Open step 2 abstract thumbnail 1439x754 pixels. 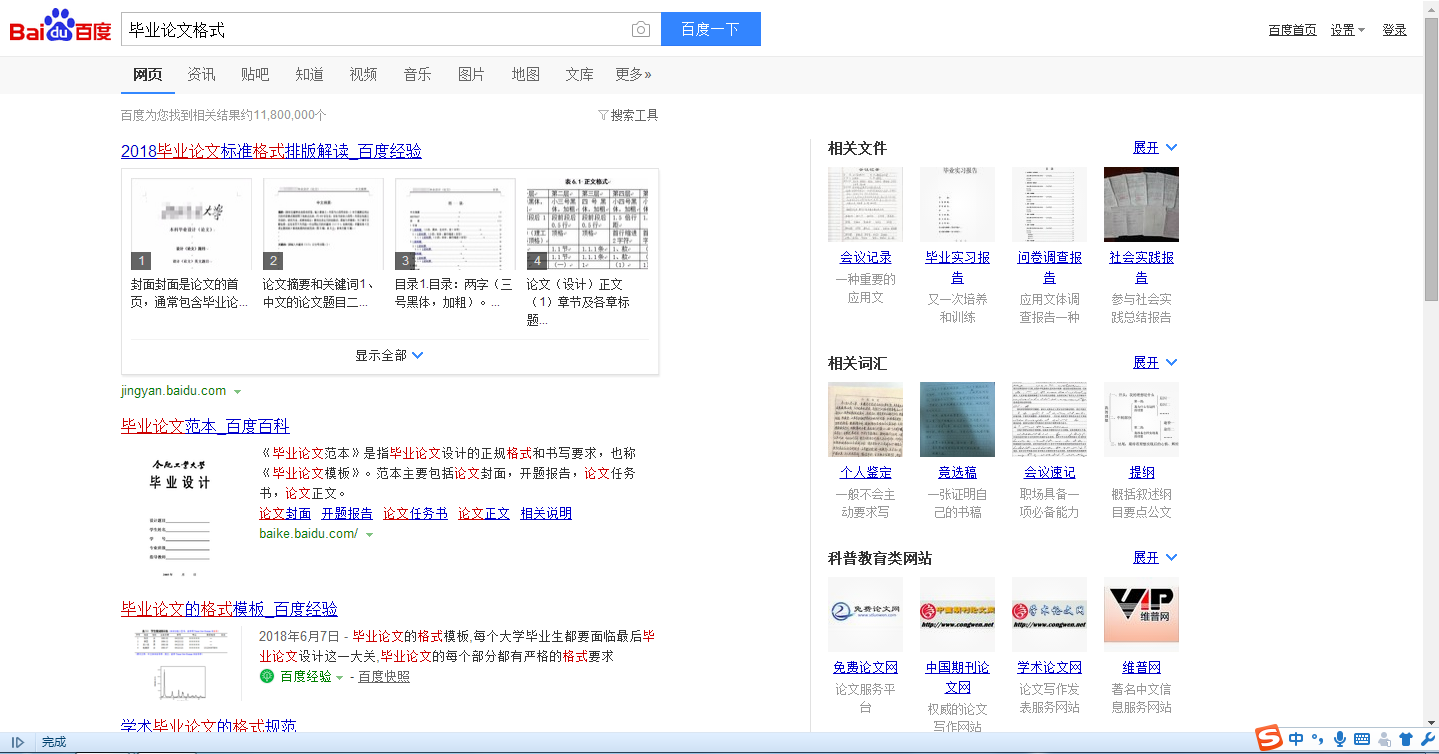(323, 225)
